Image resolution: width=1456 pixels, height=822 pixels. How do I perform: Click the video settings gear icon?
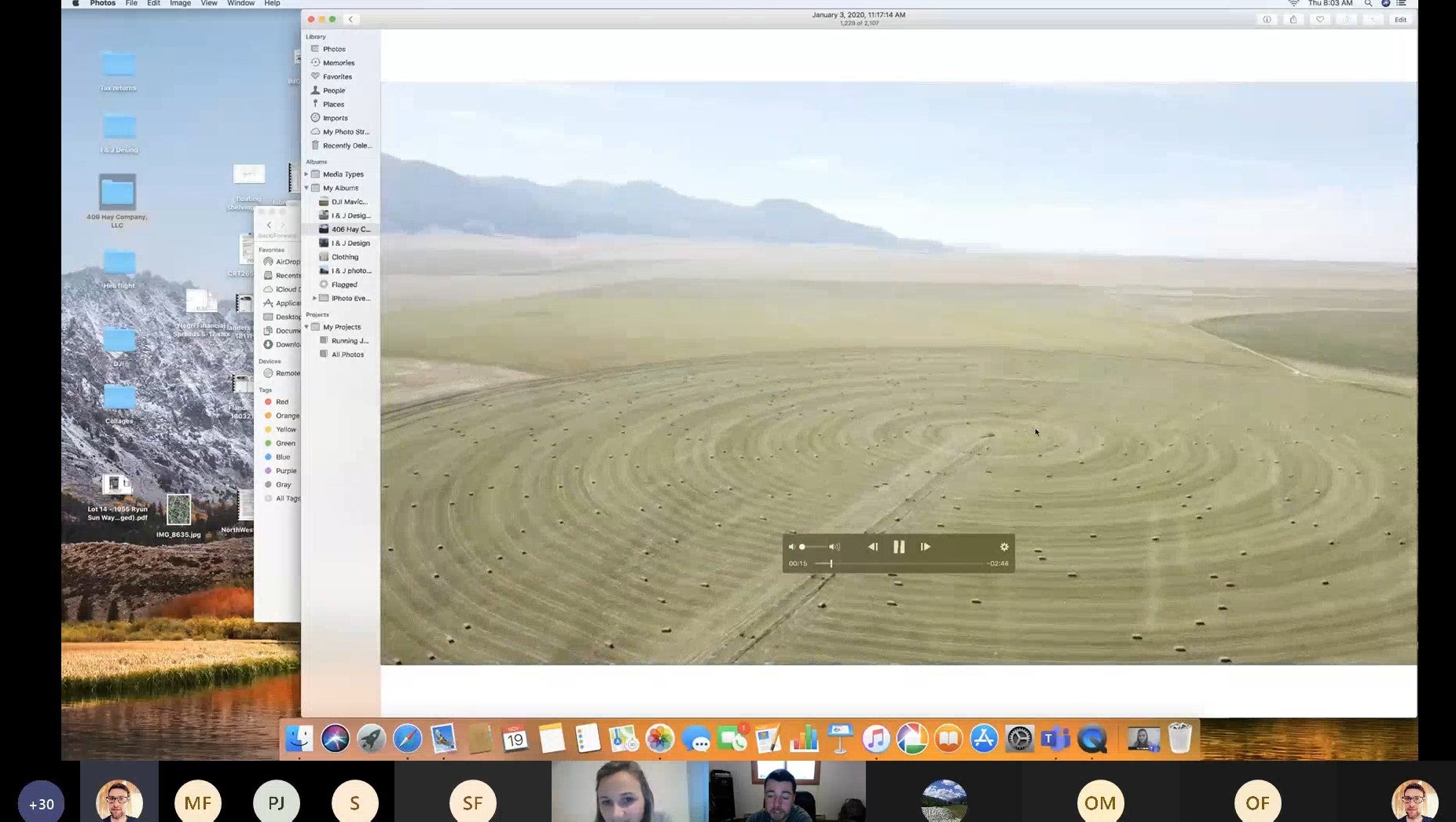(x=1003, y=547)
